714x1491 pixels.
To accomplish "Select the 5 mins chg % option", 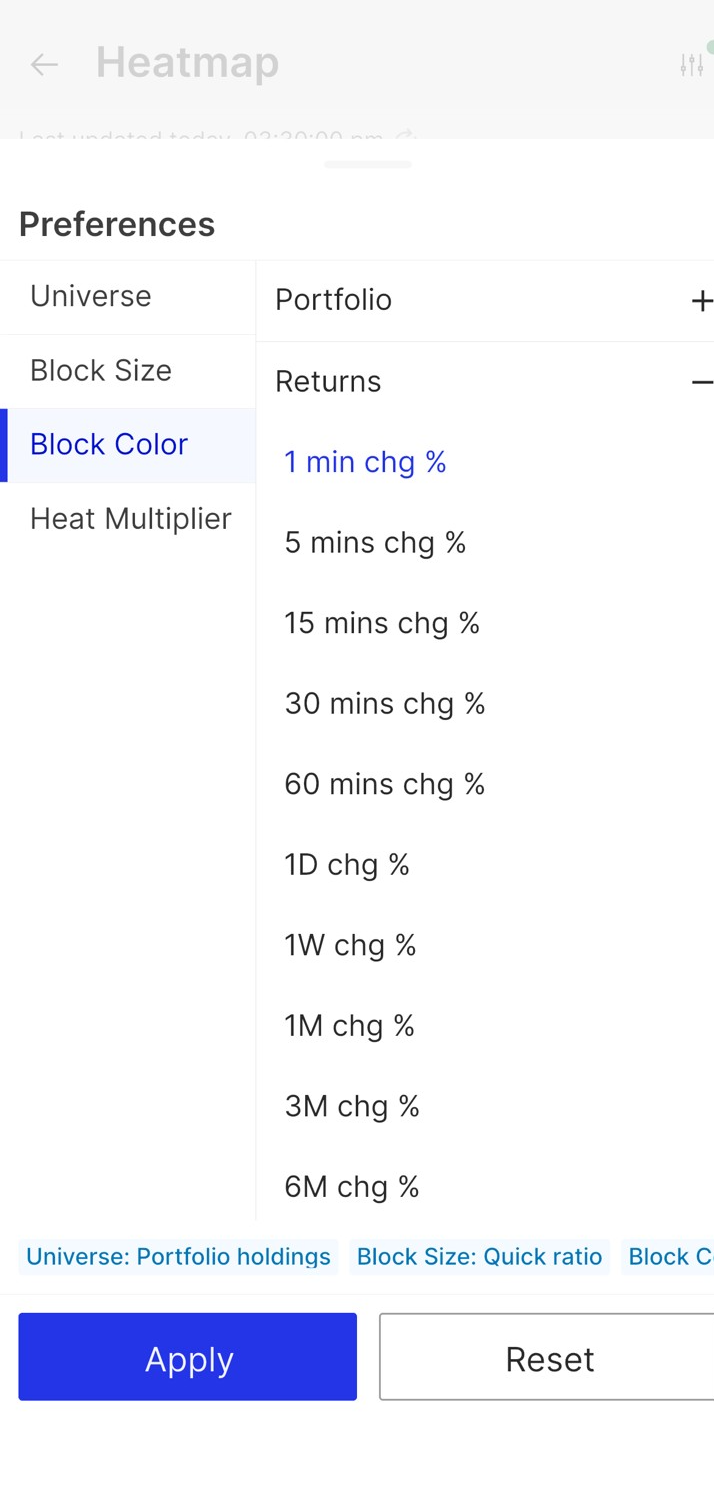I will [375, 543].
